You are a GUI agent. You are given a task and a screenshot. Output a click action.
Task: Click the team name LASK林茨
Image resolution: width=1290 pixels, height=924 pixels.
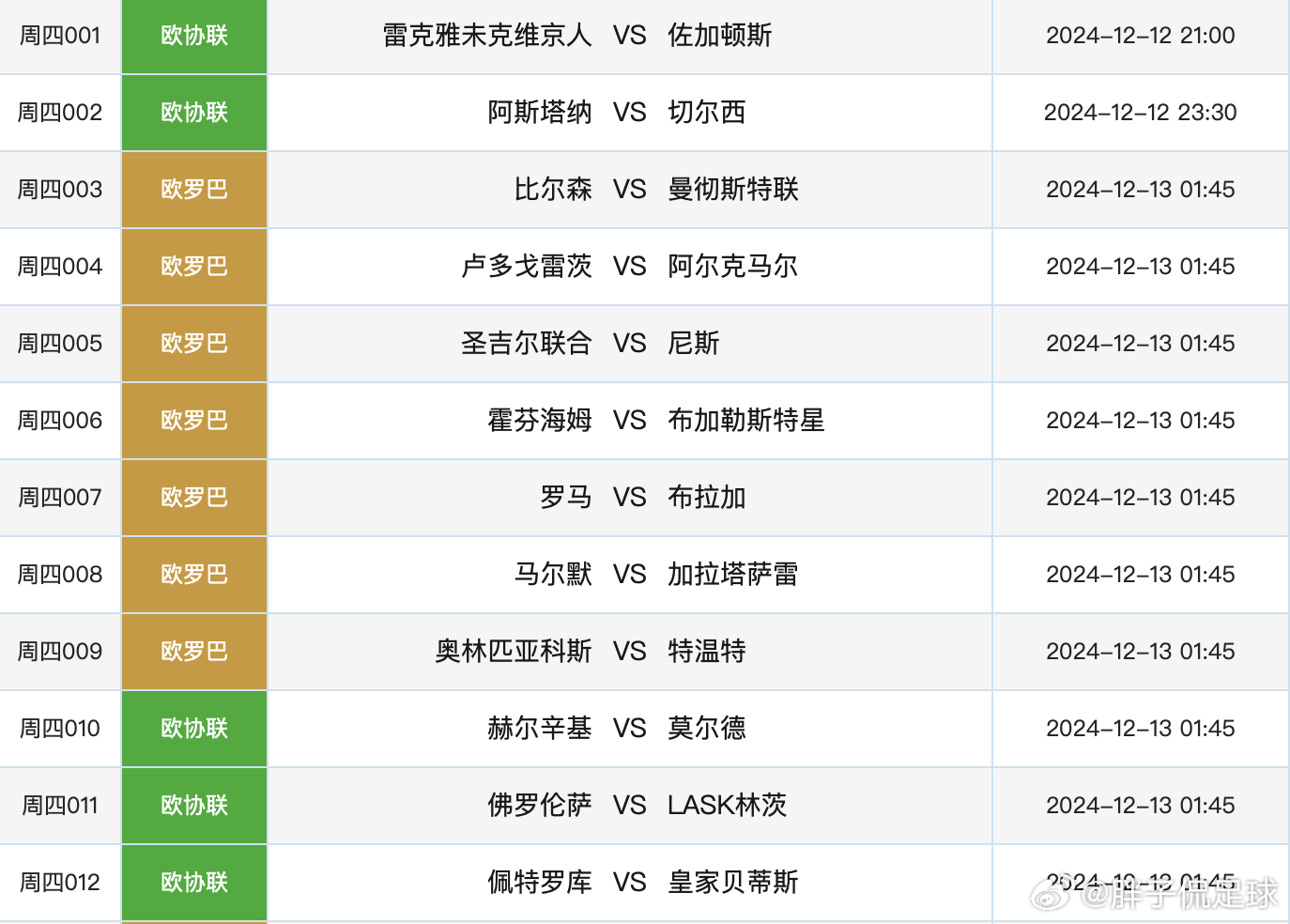click(x=728, y=806)
